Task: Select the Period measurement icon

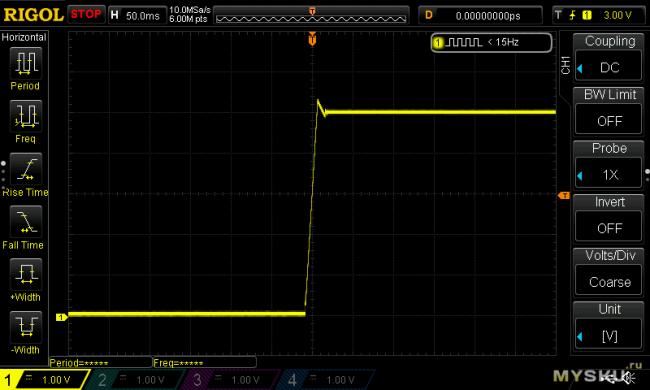Action: click(x=26, y=63)
